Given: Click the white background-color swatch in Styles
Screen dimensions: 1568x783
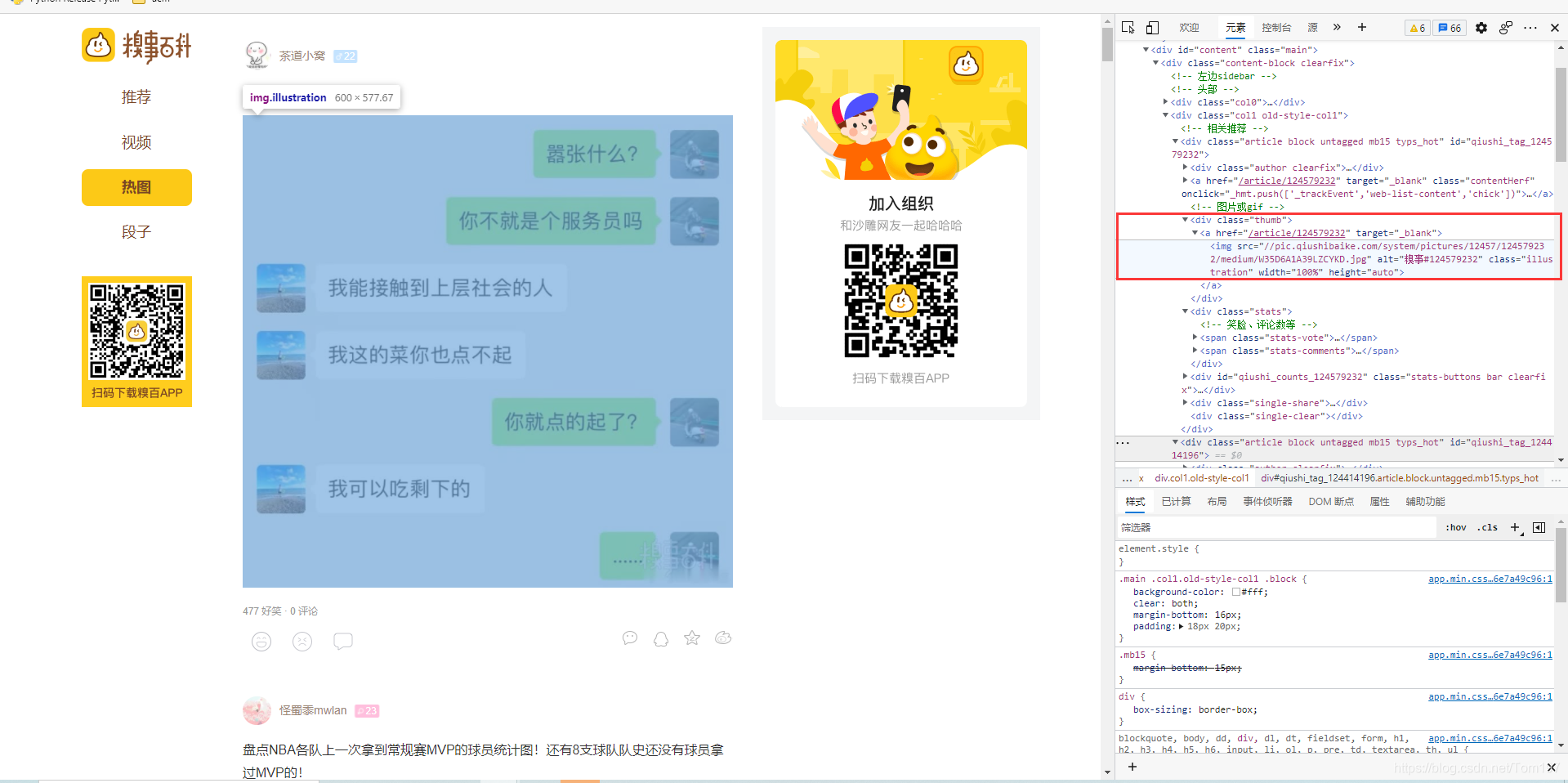Looking at the screenshot, I should (x=1236, y=592).
